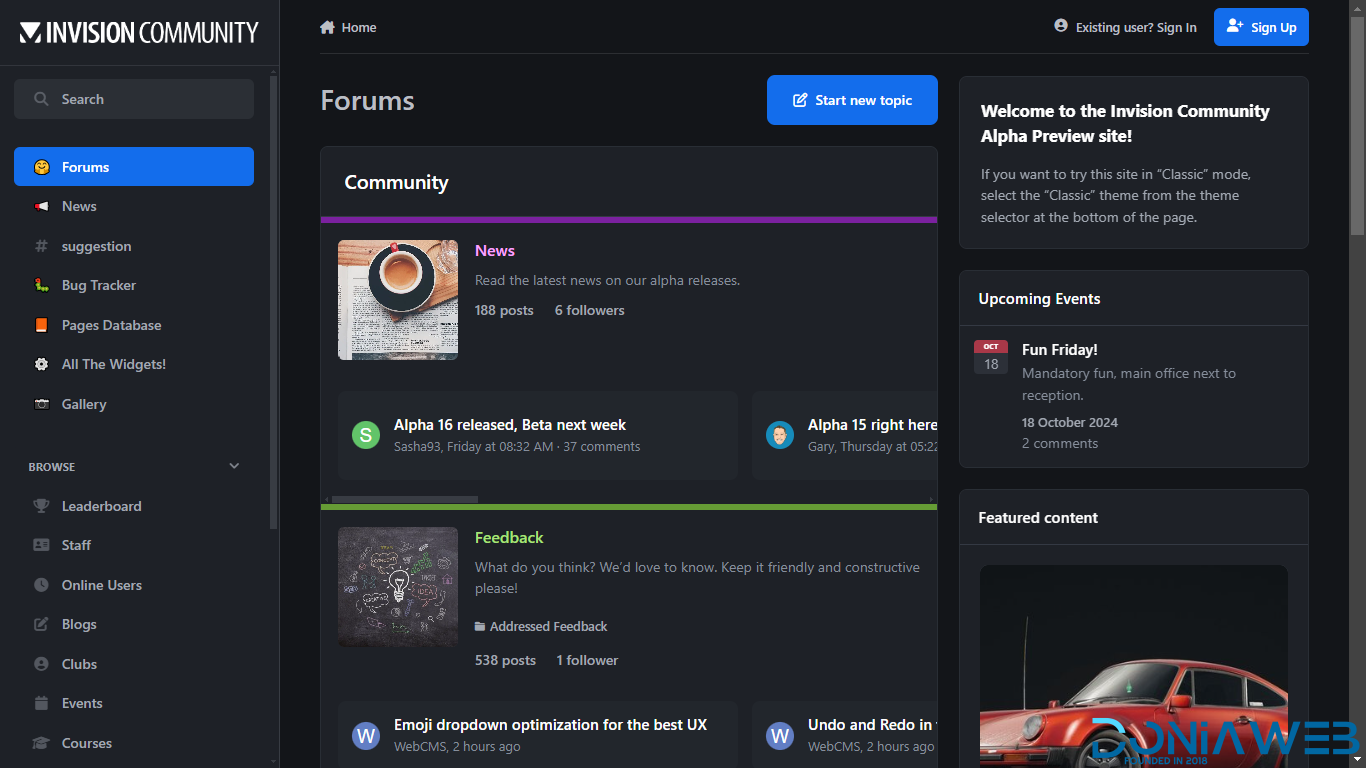Click the Pages Database orange book icon
1366x768 pixels.
click(x=41, y=325)
